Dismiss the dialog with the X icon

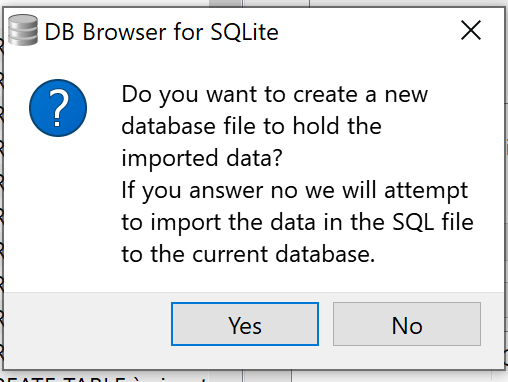471,30
